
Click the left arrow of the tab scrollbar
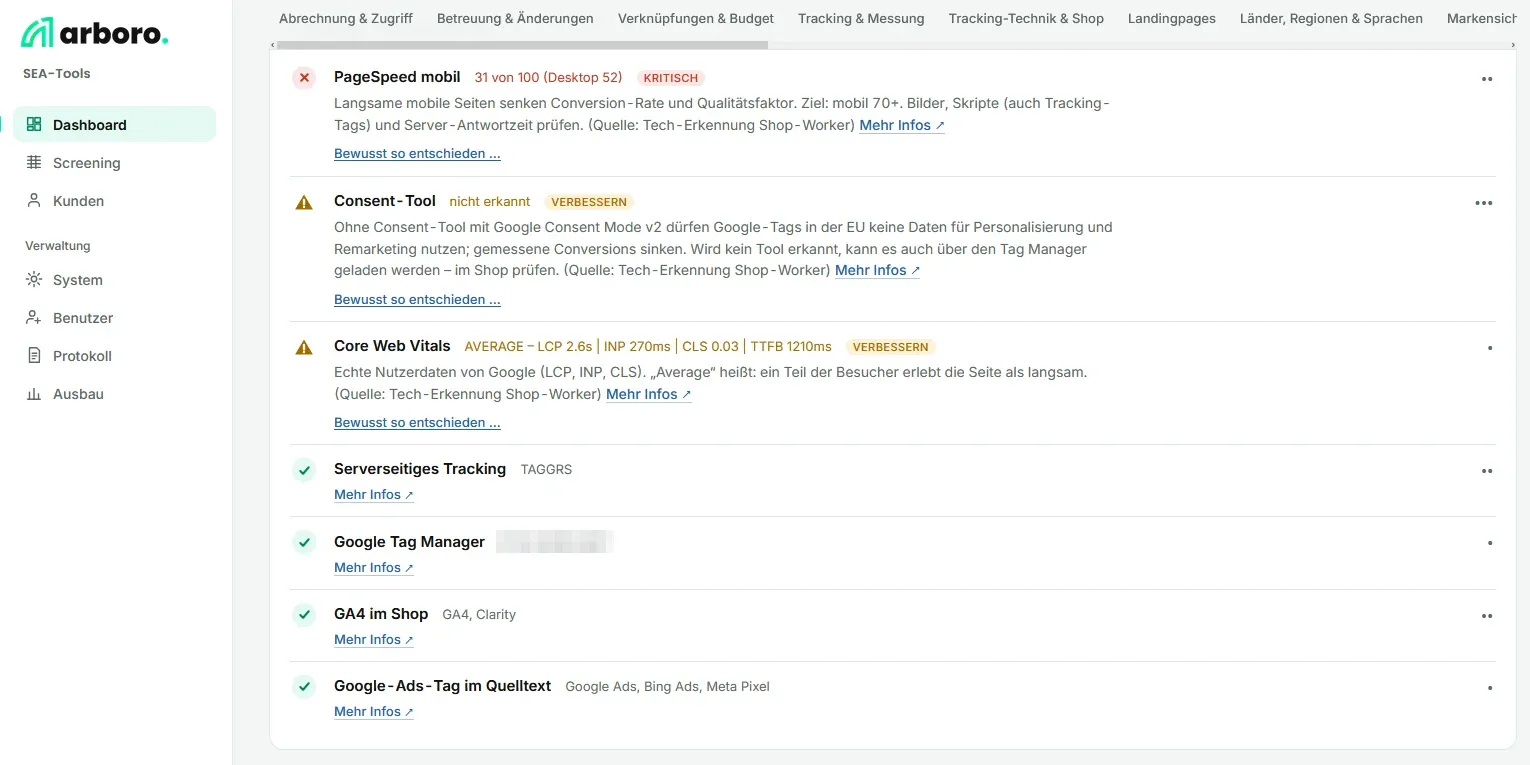coord(273,45)
